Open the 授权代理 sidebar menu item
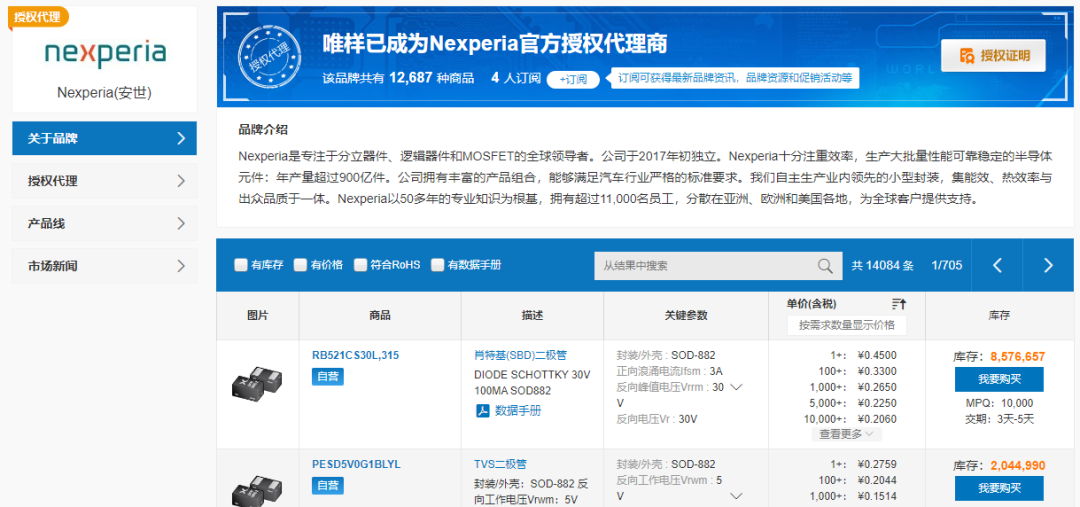This screenshot has width=1080, height=507. (105, 181)
